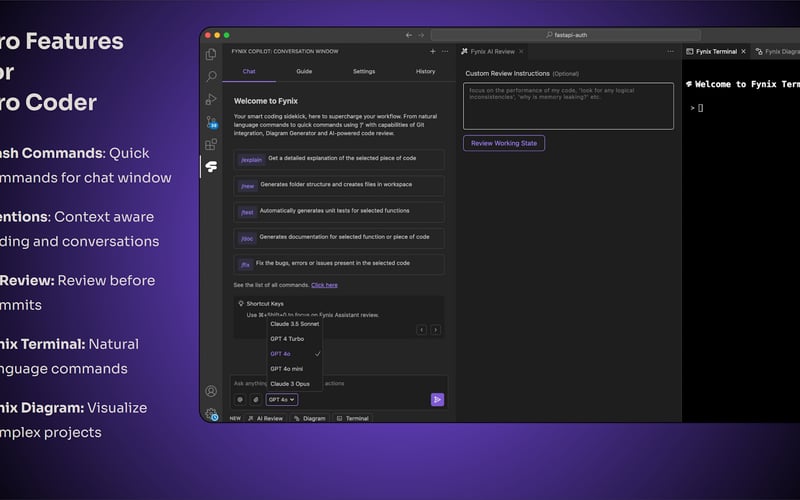Click the /fix command card
Viewport: 800px width, 500px height.
339,265
